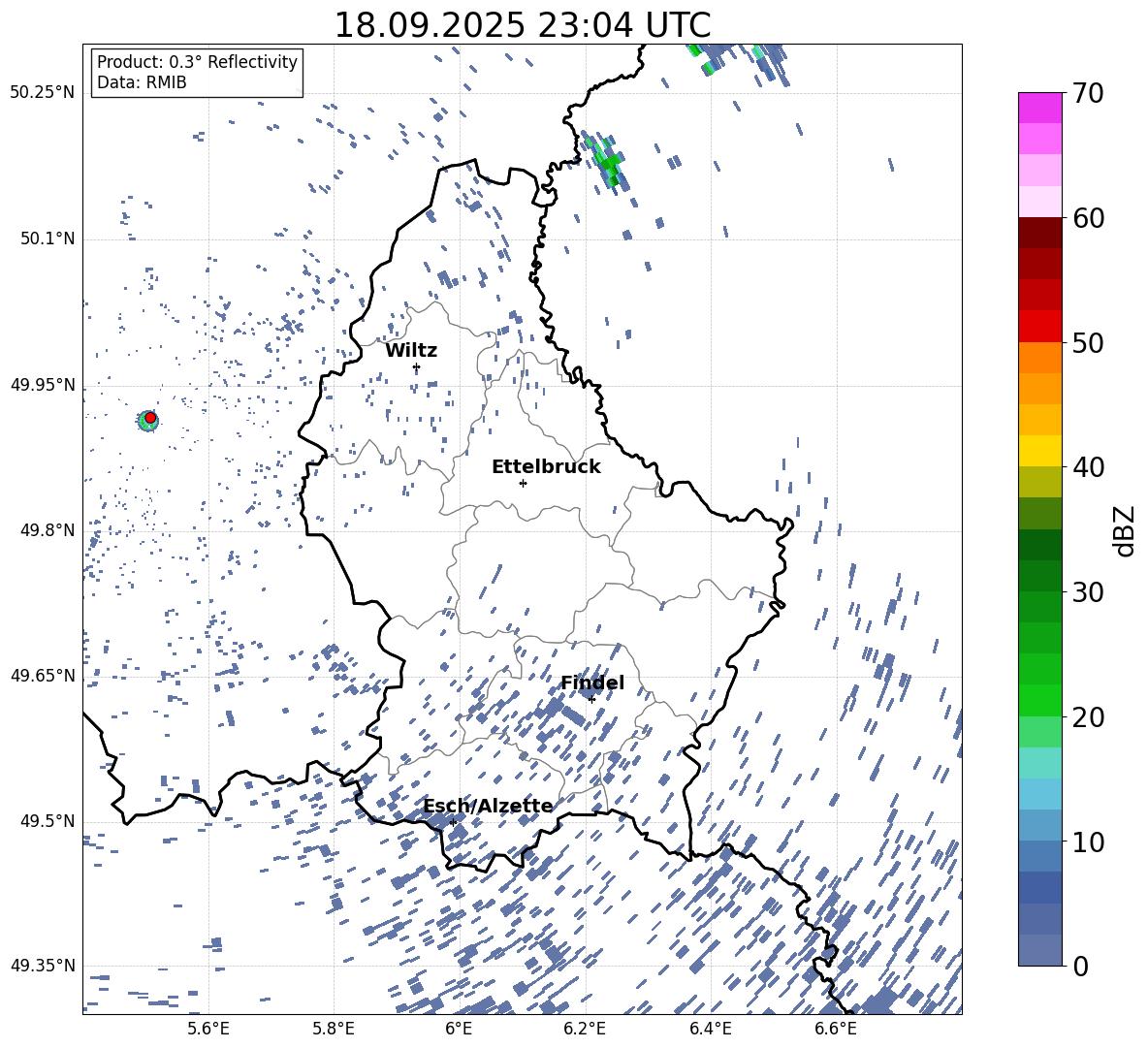Click the dBZ colorbar axis label
1148x1048 pixels.
coord(1126,530)
